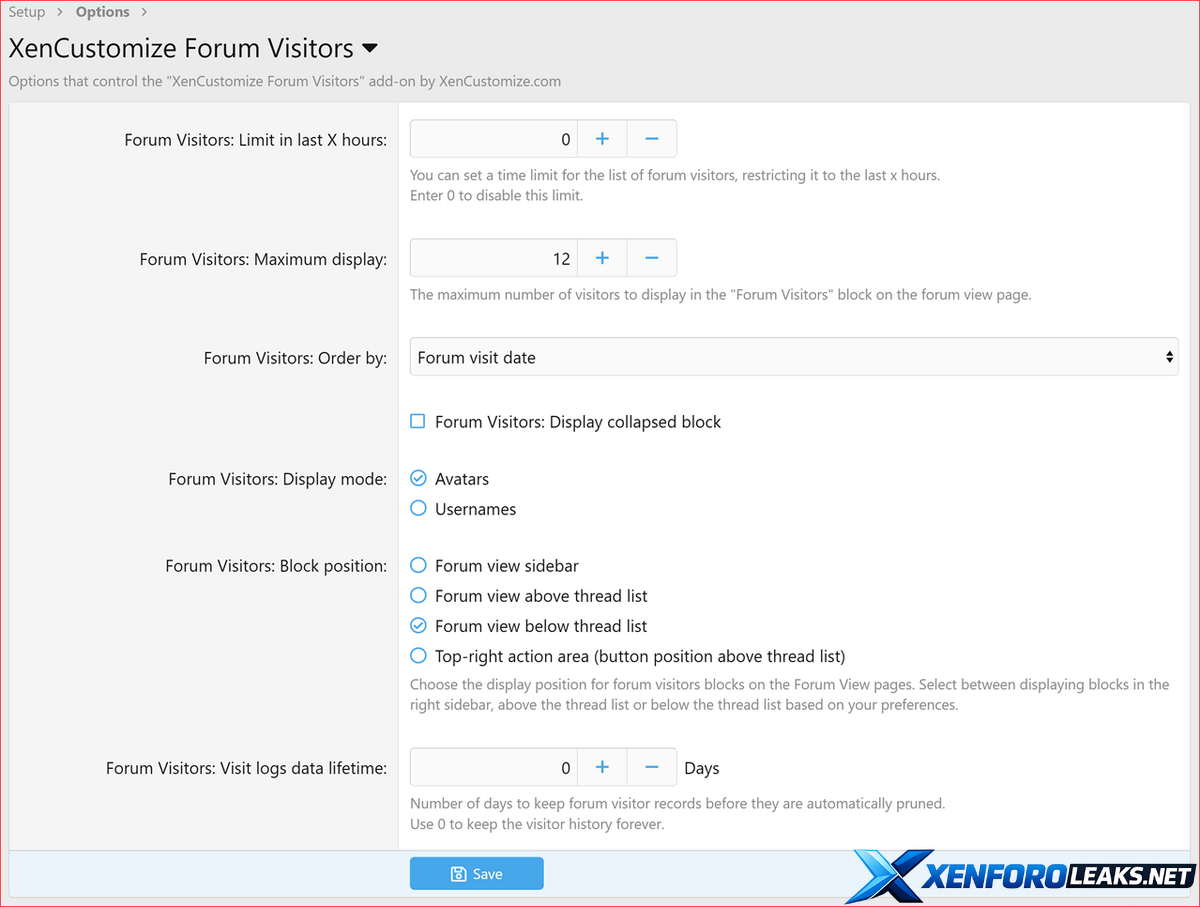The height and width of the screenshot is (907, 1200).
Task: Increase the Limit in last X hours value
Action: click(x=602, y=139)
